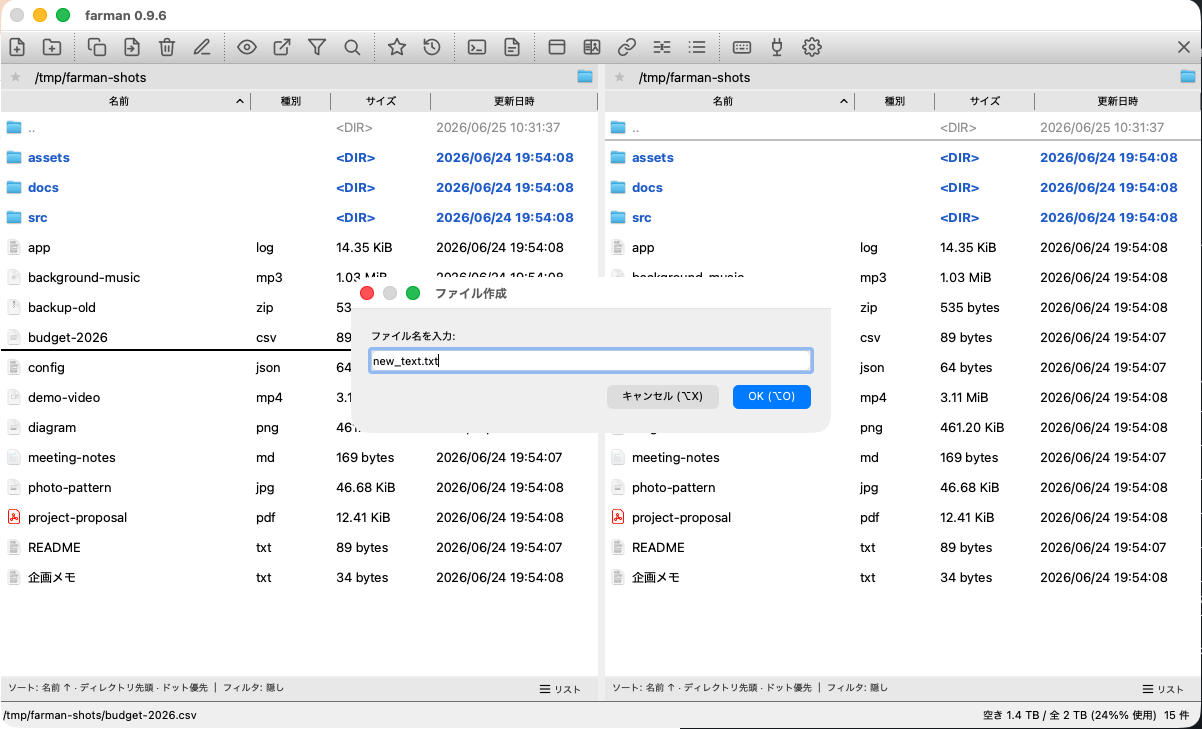Sort left pane by 更新日時 column header
Image resolution: width=1202 pixels, height=729 pixels.
tap(514, 101)
